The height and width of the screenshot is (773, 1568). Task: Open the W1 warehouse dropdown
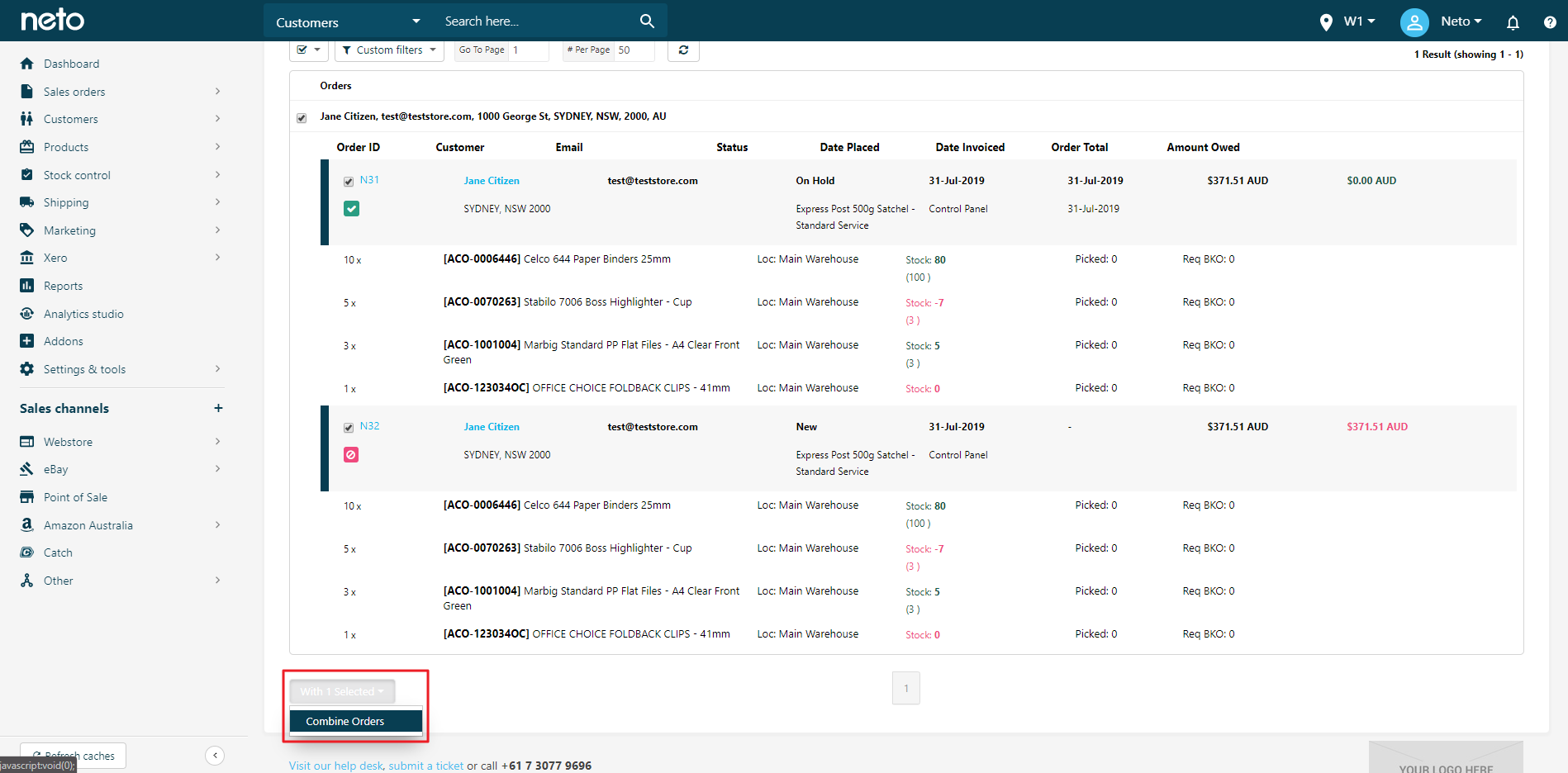1359,21
